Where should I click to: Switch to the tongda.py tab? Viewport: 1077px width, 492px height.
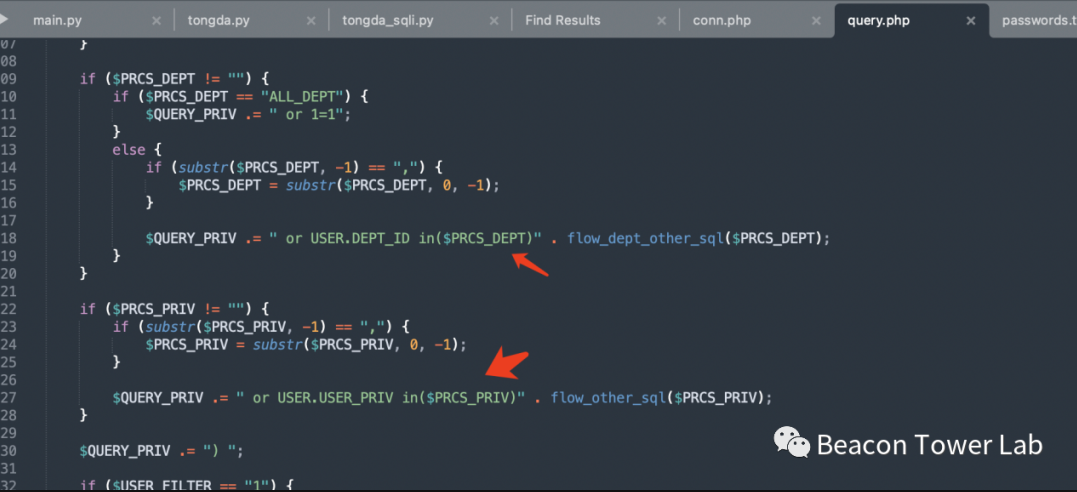click(x=218, y=21)
